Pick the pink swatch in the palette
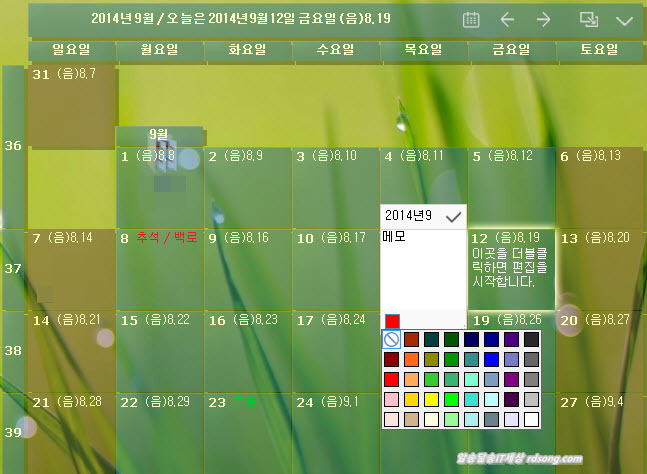647x474 pixels. [x=391, y=399]
